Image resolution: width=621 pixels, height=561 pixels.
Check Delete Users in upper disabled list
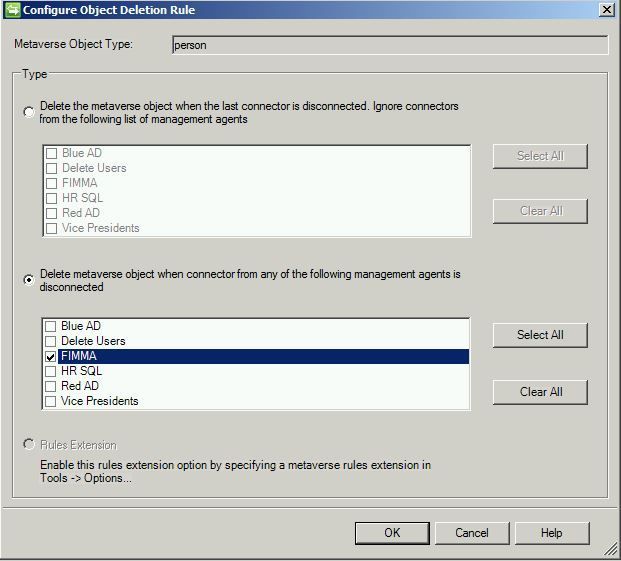click(x=51, y=168)
